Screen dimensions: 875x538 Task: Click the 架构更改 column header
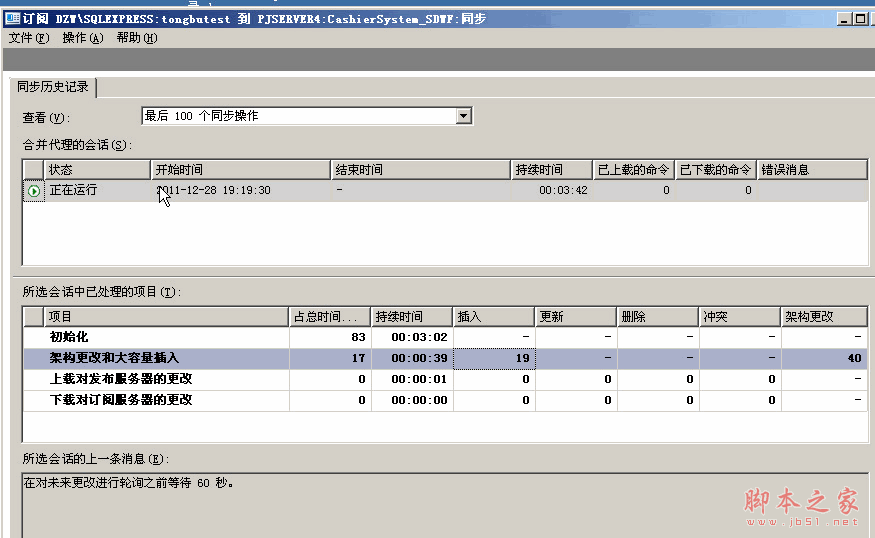coord(824,317)
